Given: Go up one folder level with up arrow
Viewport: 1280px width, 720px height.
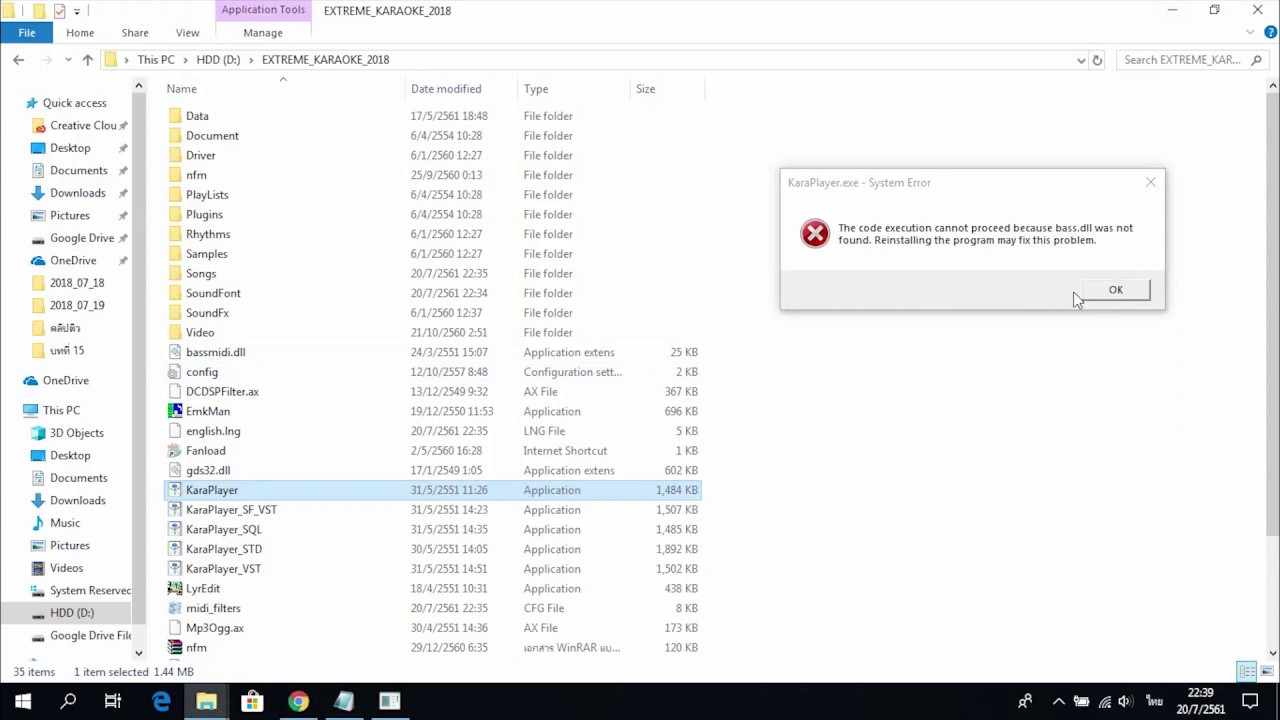Looking at the screenshot, I should (87, 60).
